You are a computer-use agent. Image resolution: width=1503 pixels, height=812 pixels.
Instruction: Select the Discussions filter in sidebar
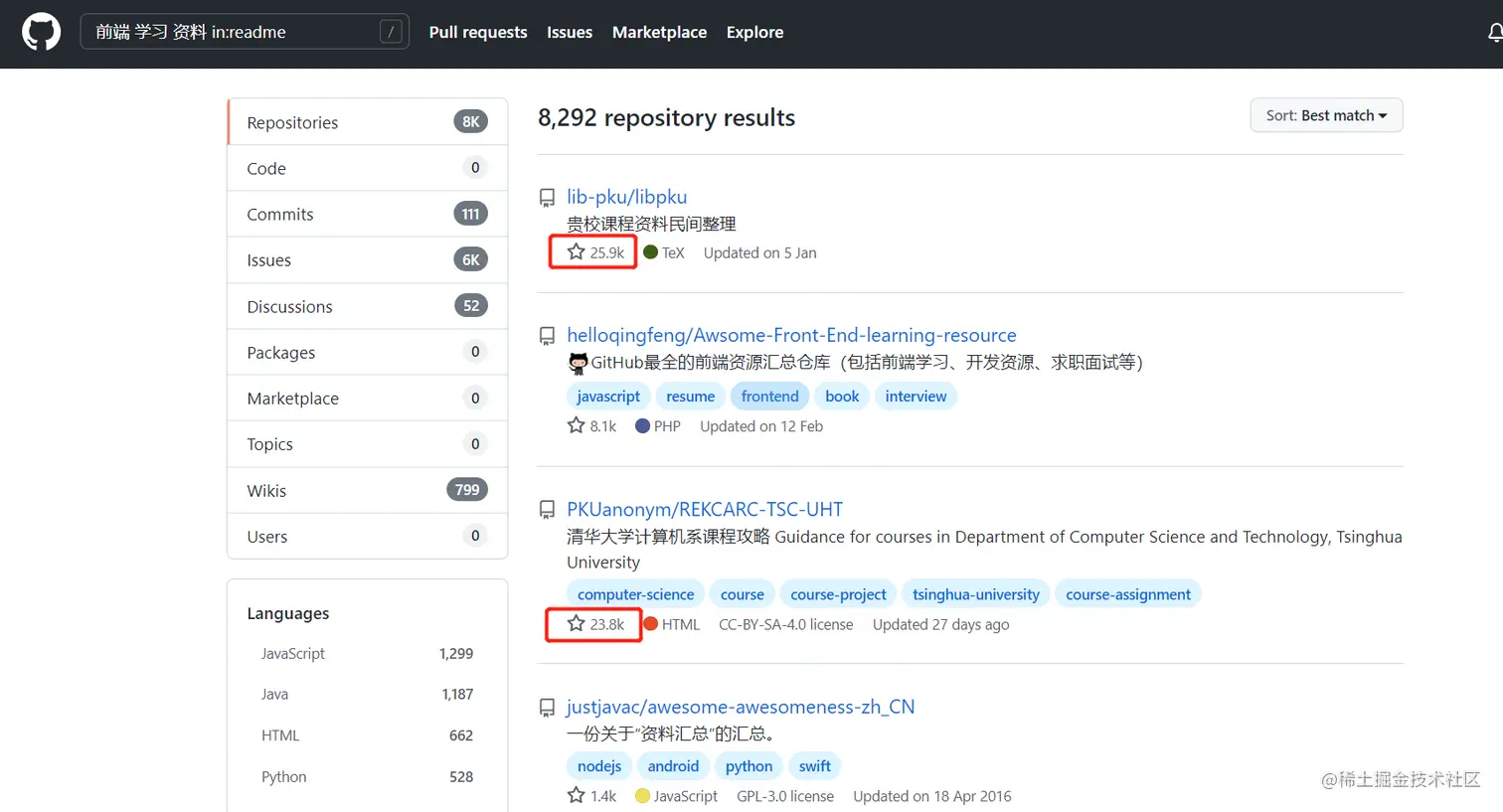click(368, 306)
